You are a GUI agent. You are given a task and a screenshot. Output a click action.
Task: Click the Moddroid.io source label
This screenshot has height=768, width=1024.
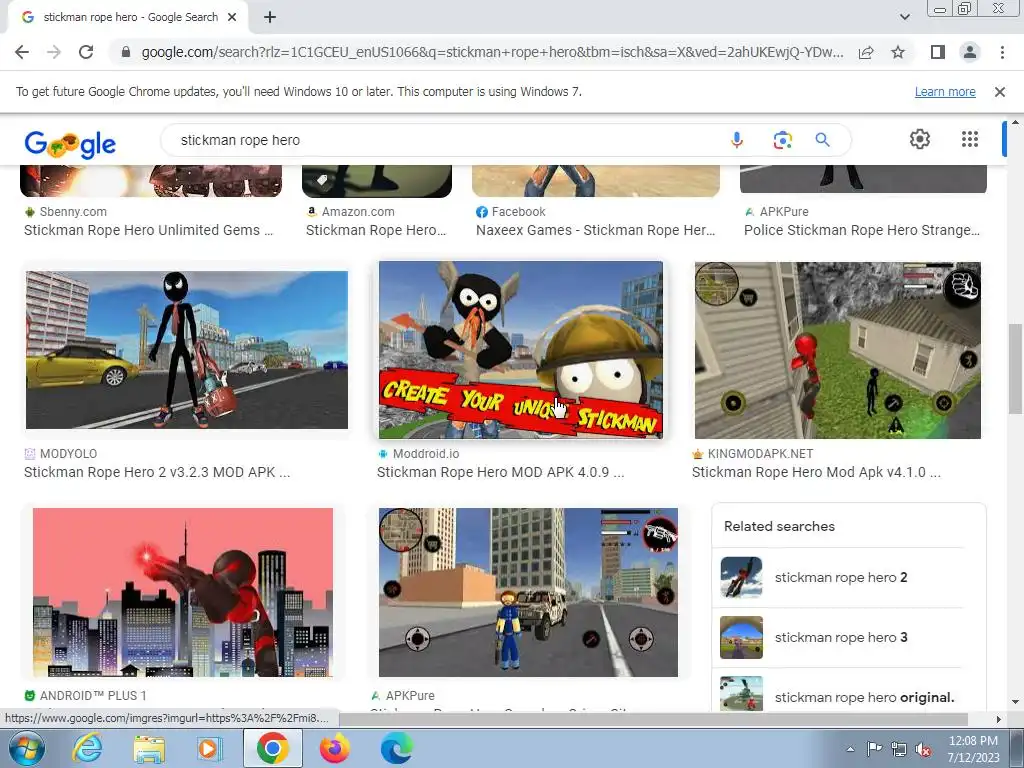(x=426, y=454)
